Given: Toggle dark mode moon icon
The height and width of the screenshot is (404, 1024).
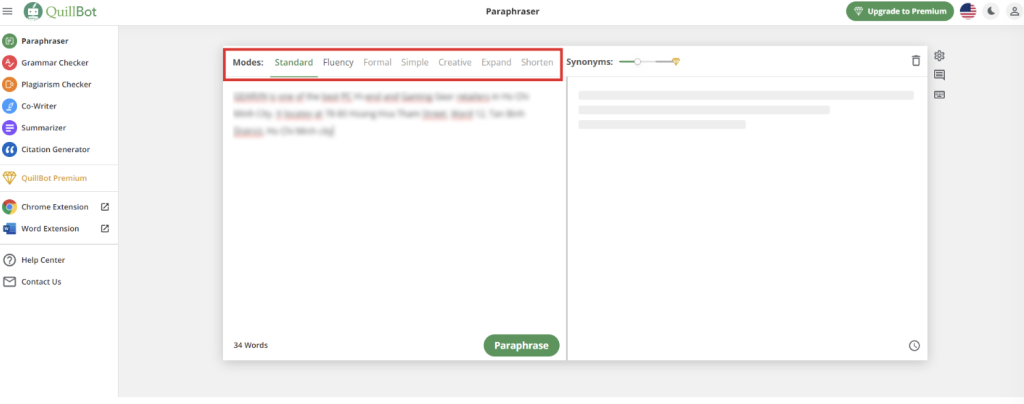Looking at the screenshot, I should tap(991, 11).
